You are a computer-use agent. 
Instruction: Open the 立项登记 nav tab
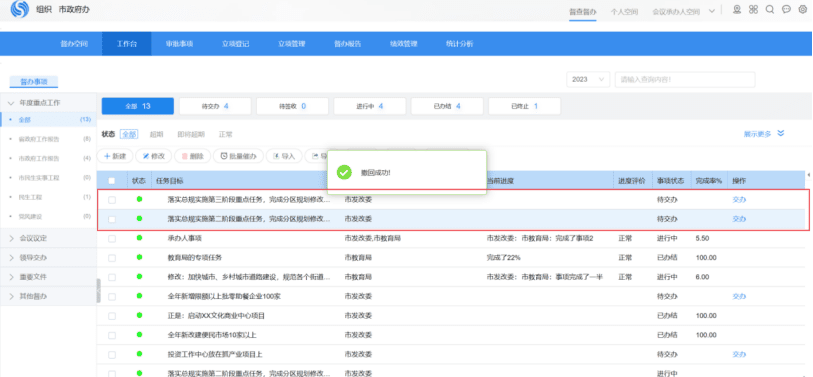click(x=235, y=44)
